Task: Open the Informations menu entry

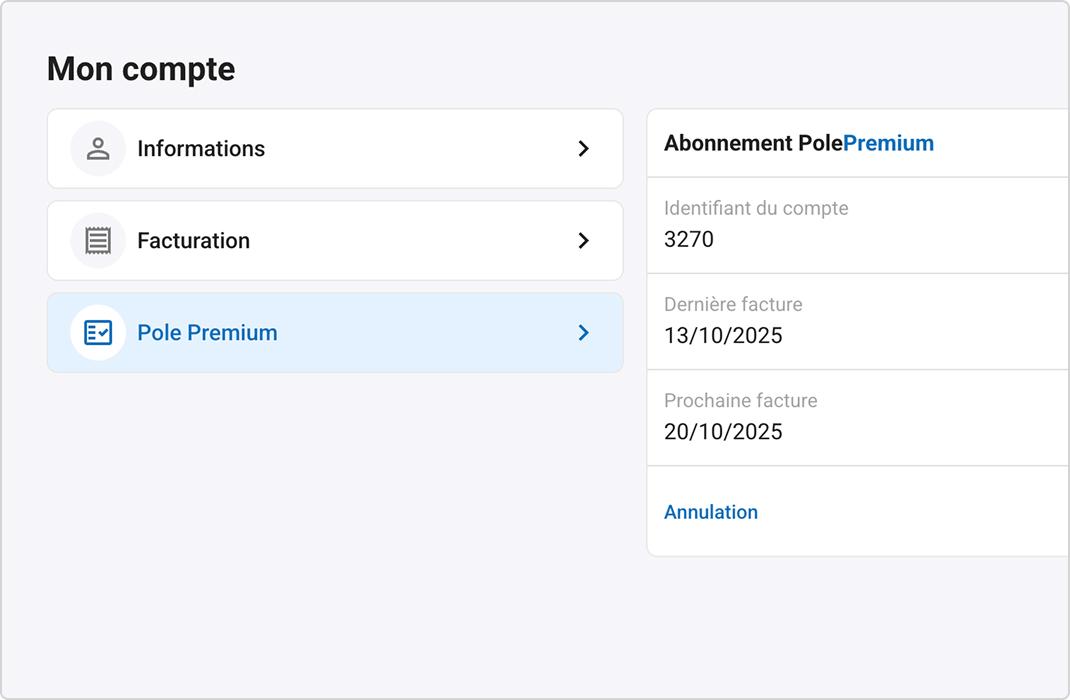Action: pyautogui.click(x=201, y=149)
